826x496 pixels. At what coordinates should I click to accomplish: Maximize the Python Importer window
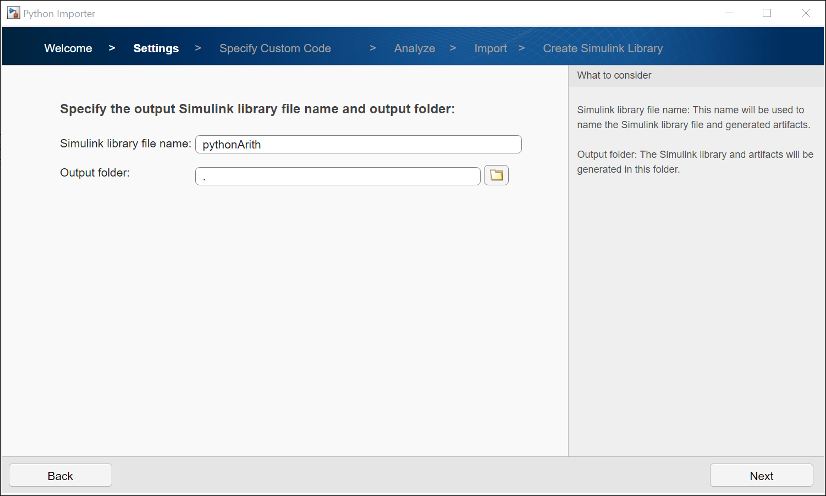[767, 13]
